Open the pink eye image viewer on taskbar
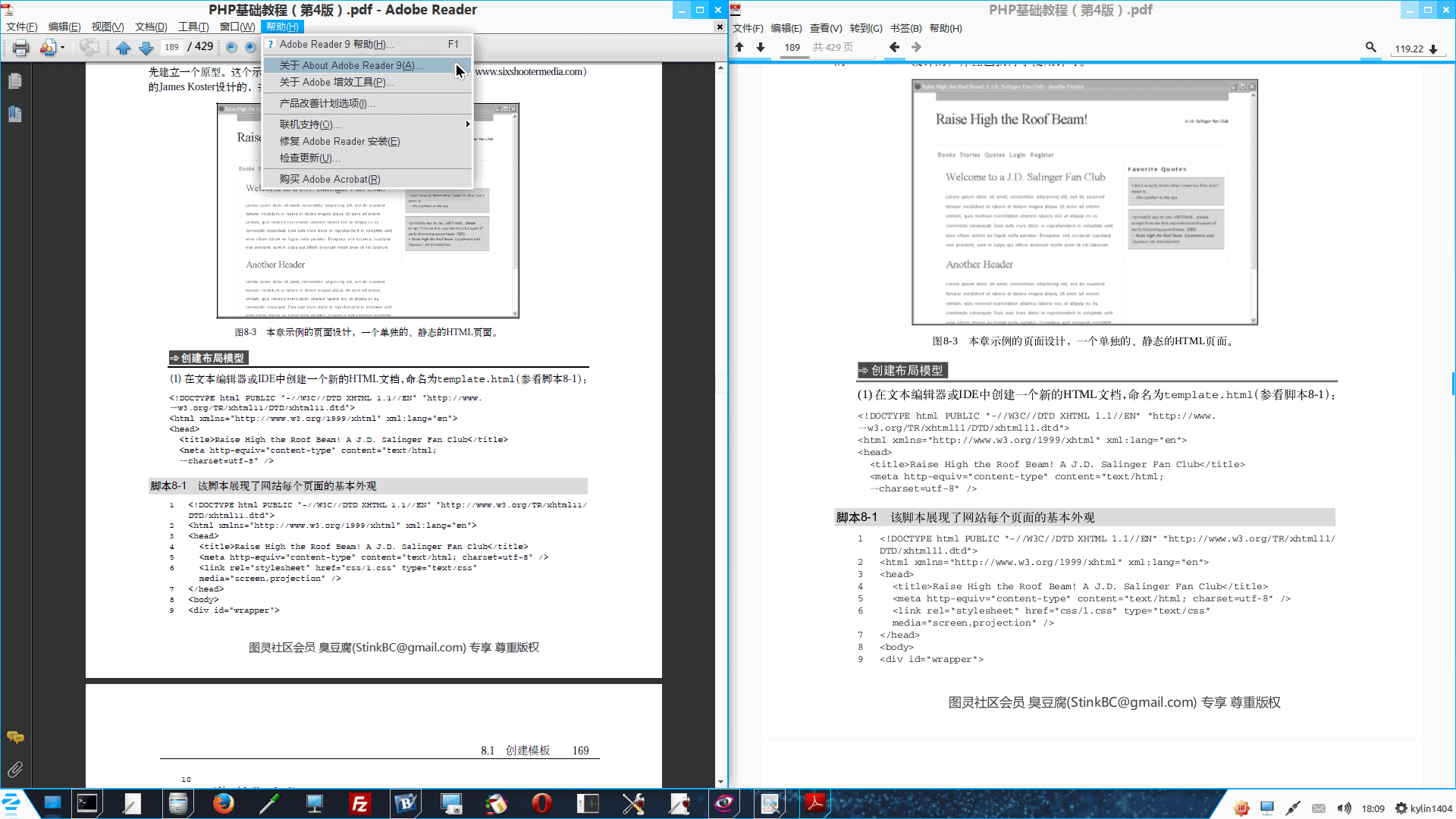The width and height of the screenshot is (1456, 819). pyautogui.click(x=724, y=803)
